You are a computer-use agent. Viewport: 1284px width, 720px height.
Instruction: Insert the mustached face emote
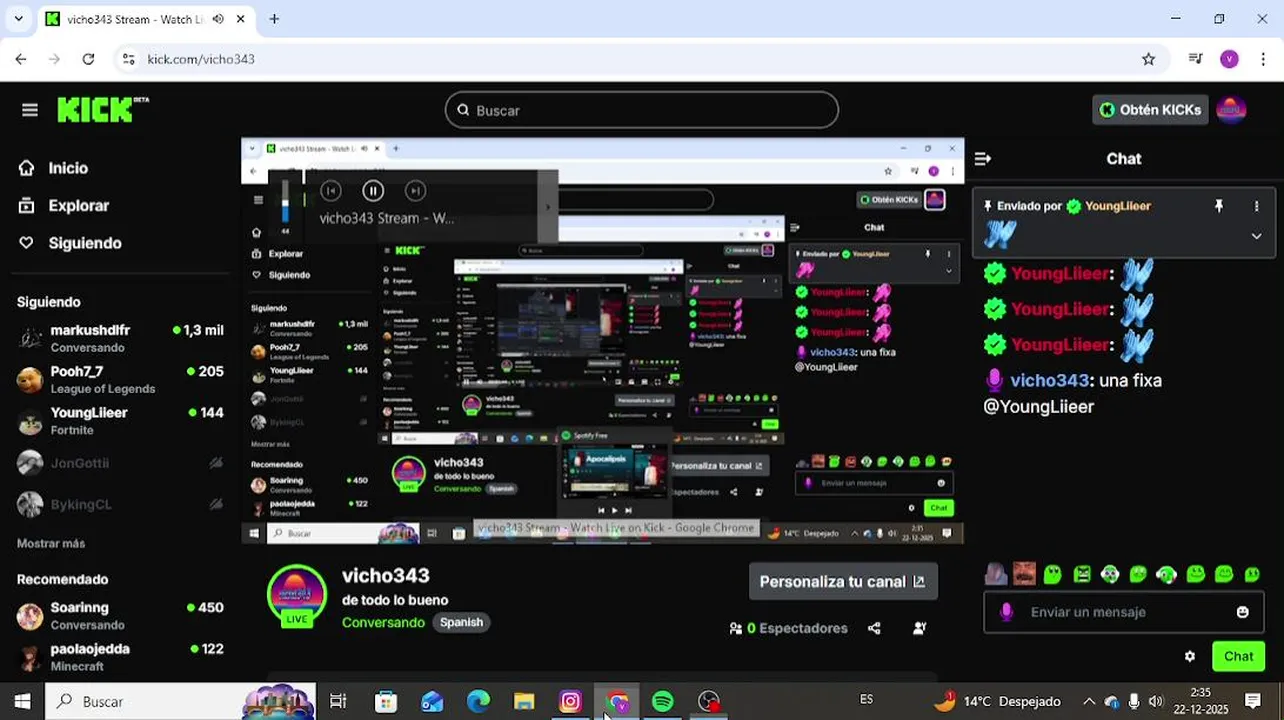coord(1024,574)
